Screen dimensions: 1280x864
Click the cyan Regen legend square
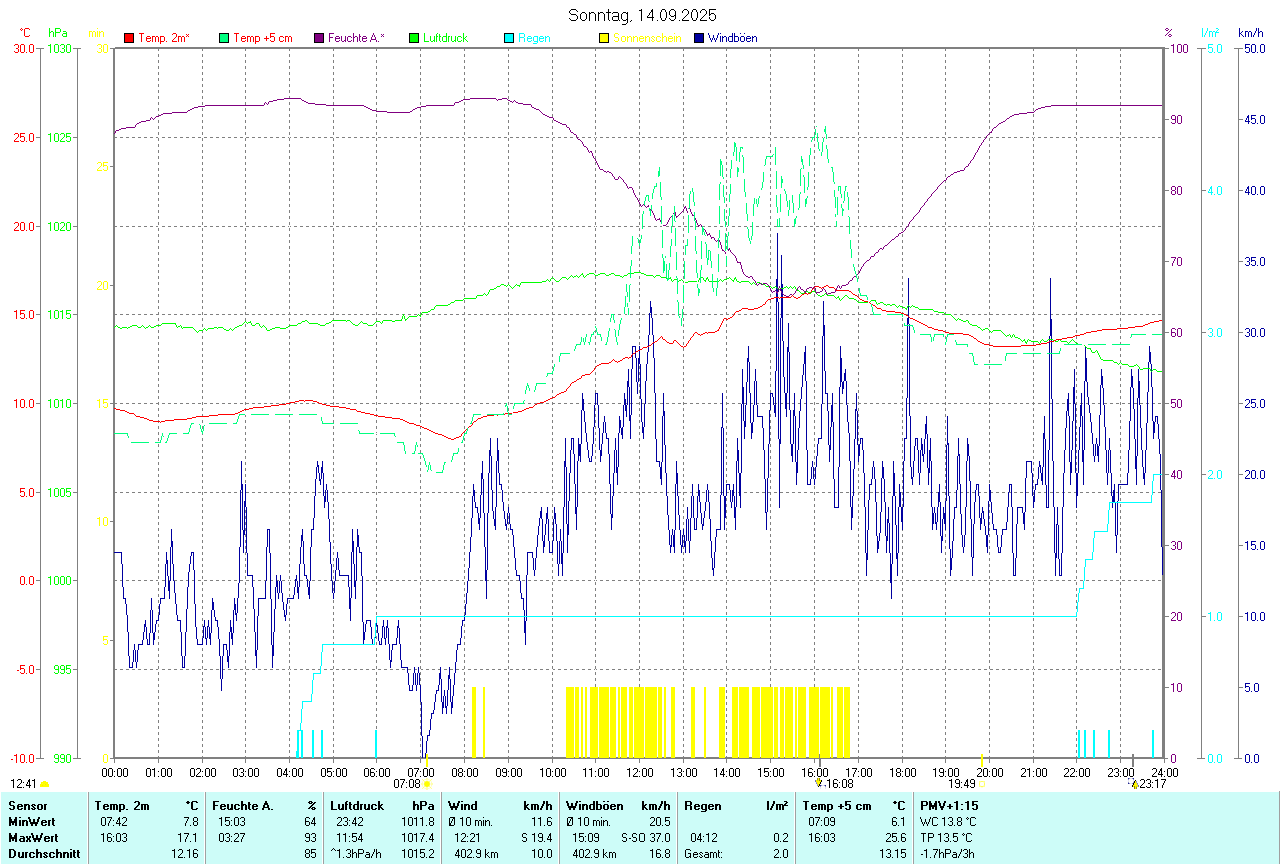509,38
